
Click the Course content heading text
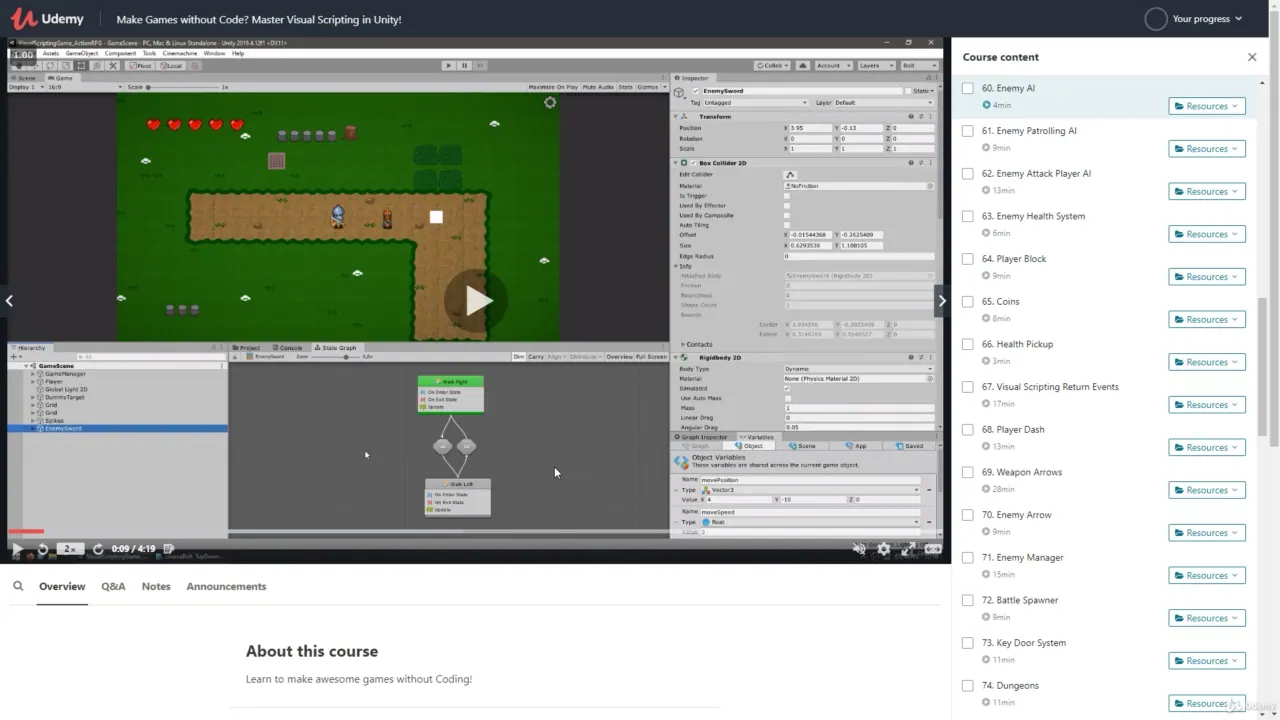point(1000,57)
